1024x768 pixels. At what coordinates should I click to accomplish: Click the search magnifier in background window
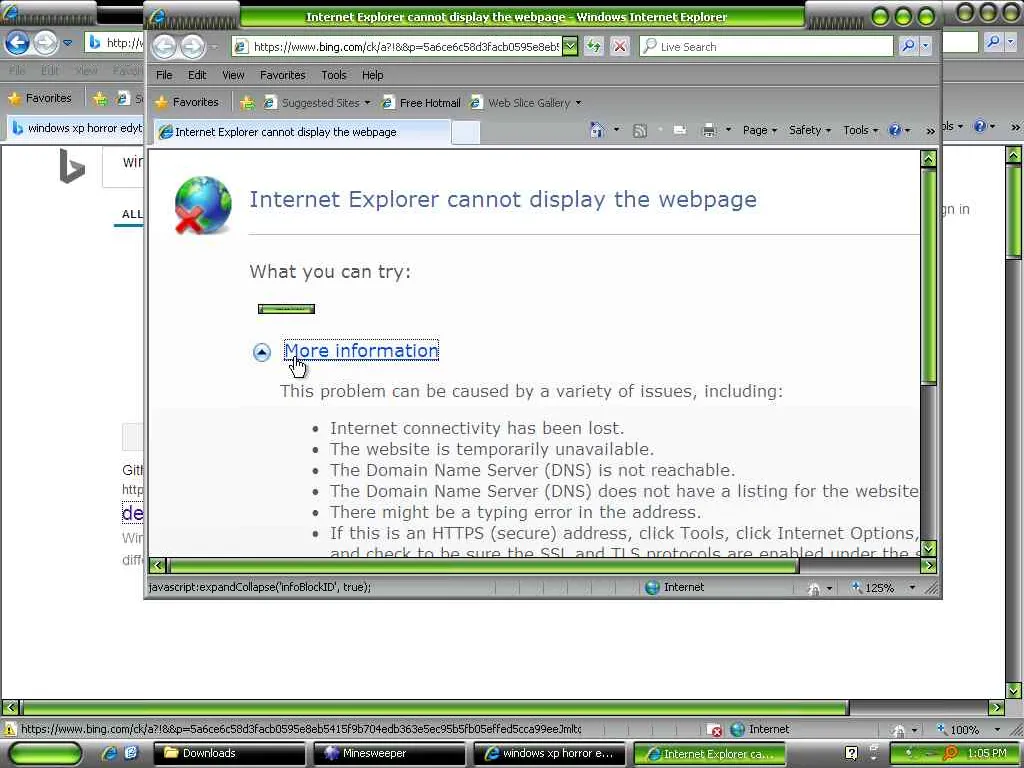tap(993, 42)
